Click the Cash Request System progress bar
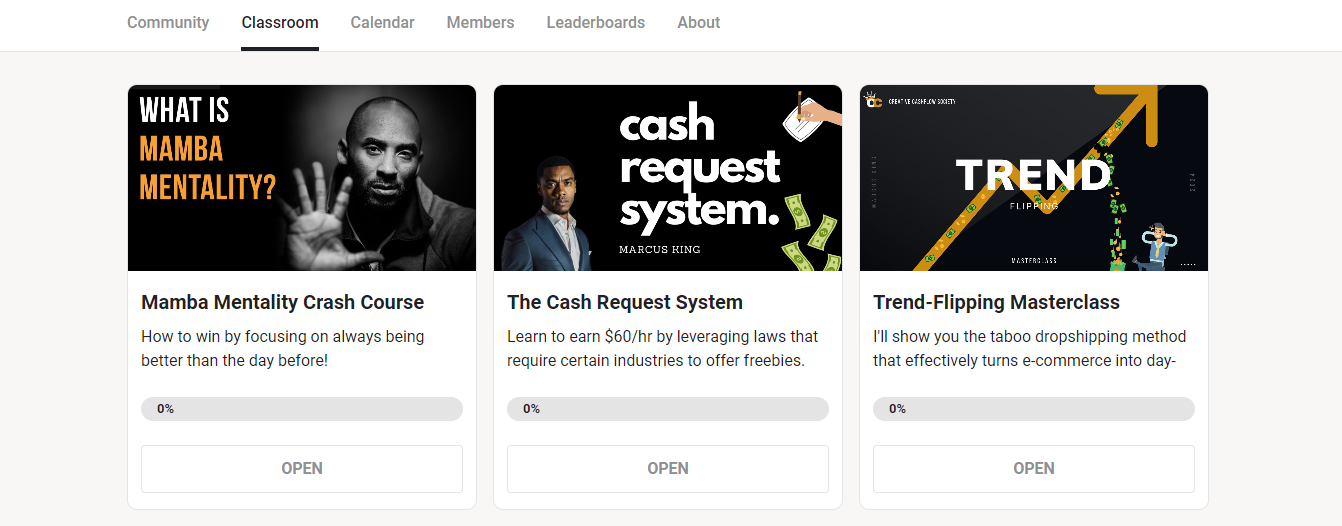Screen dimensions: 1342x526 pos(668,409)
